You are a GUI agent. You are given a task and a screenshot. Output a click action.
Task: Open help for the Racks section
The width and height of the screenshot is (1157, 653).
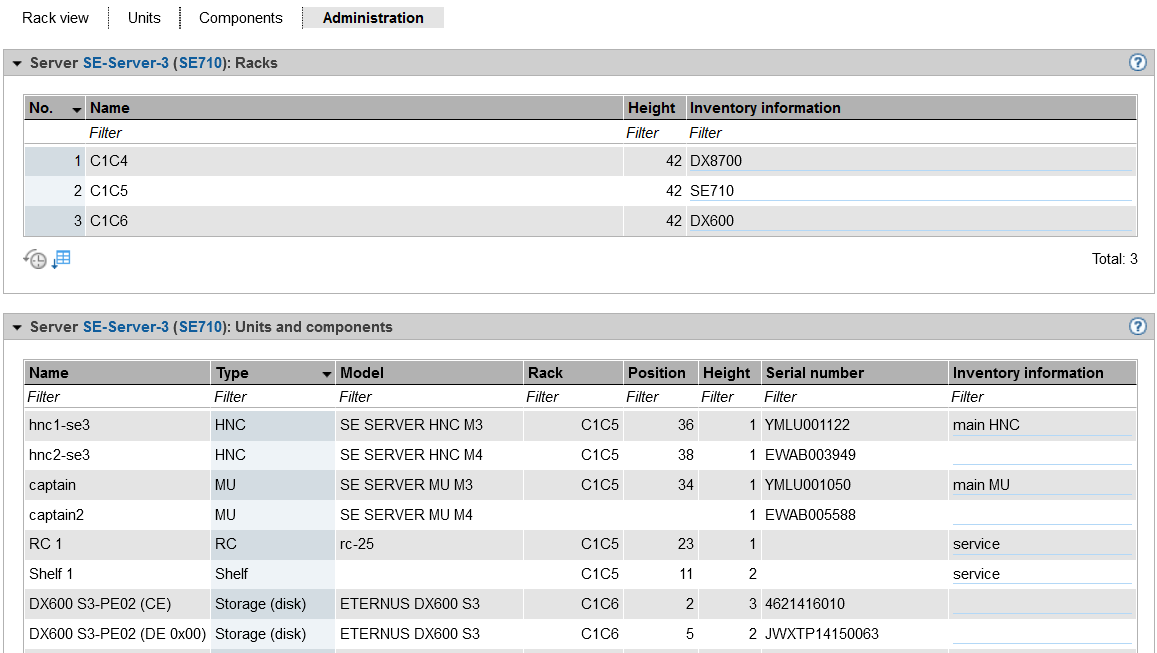click(1137, 62)
